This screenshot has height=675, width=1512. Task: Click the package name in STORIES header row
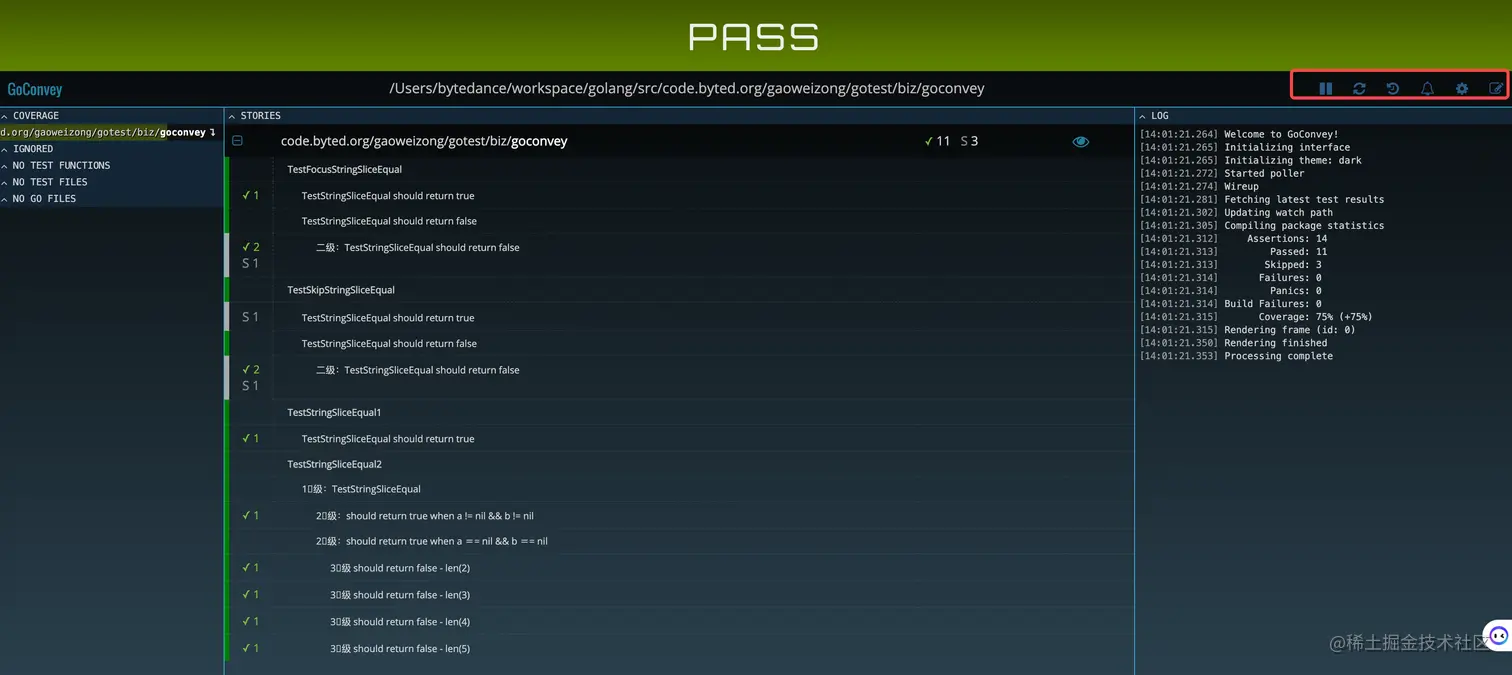point(424,141)
